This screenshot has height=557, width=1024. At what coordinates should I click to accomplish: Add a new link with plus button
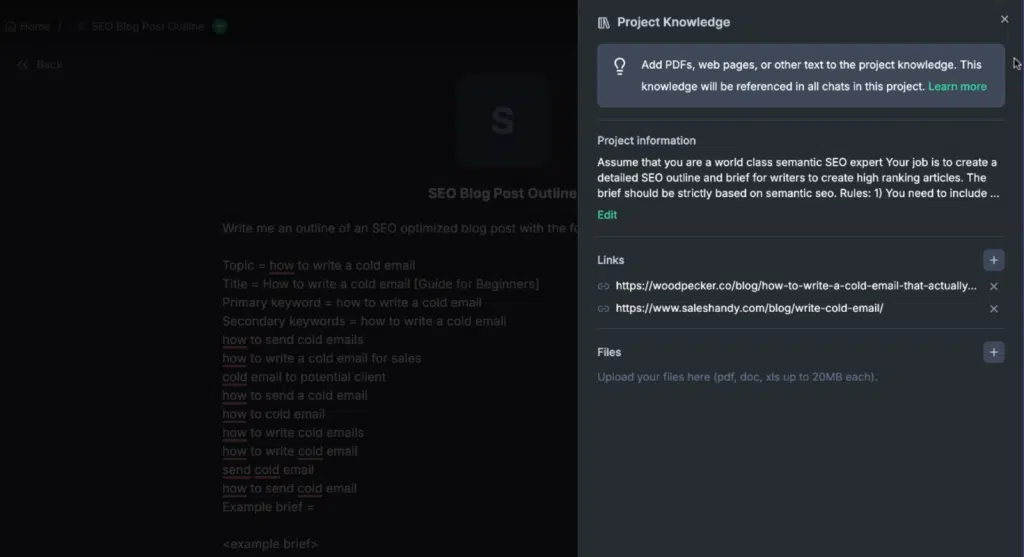click(993, 260)
